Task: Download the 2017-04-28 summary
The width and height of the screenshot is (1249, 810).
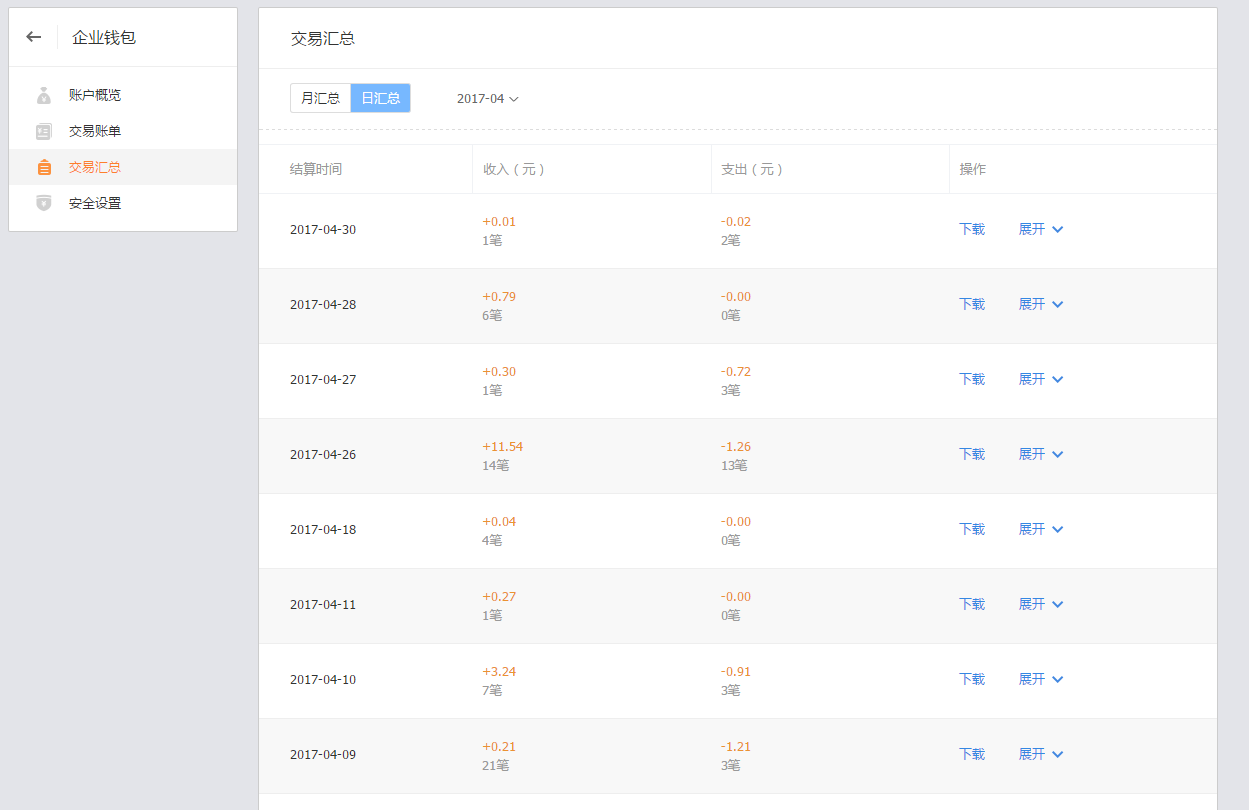Action: coord(972,304)
